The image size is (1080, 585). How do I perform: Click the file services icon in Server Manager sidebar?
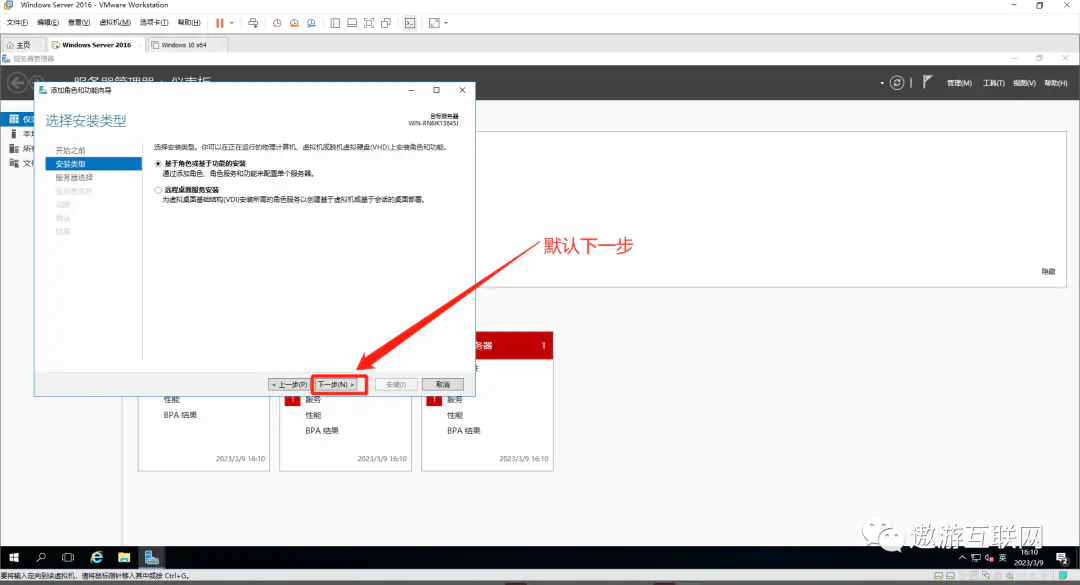point(14,163)
